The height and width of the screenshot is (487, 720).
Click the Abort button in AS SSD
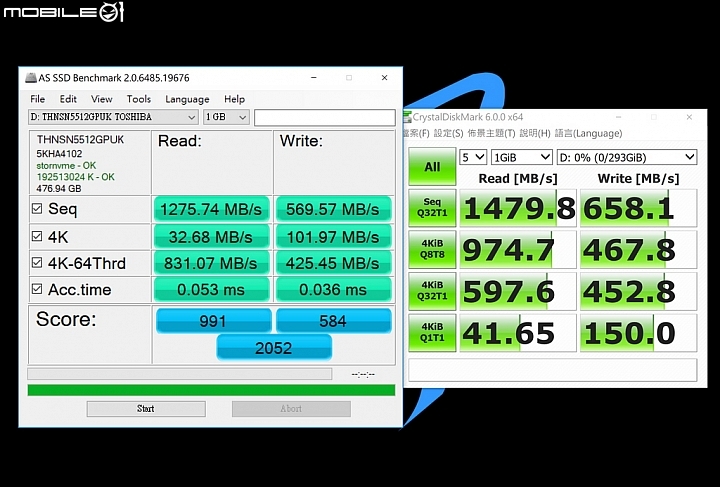click(x=291, y=409)
